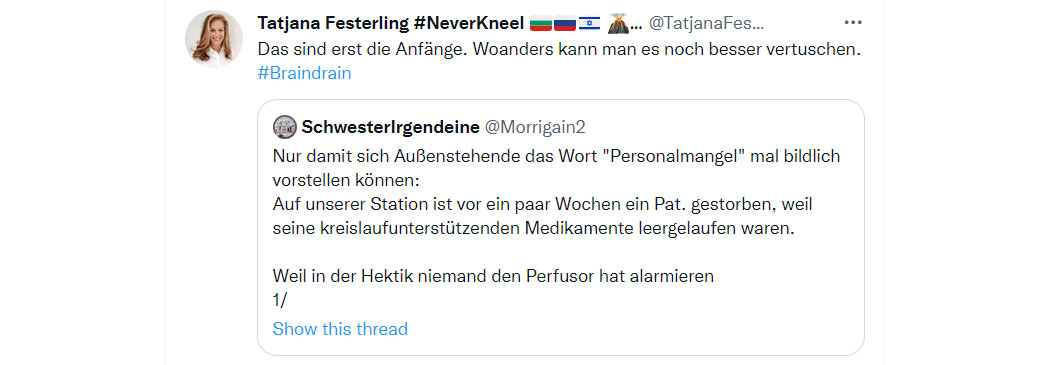
Task: Click the Bulgarian flag emoji in name
Action: click(540, 23)
